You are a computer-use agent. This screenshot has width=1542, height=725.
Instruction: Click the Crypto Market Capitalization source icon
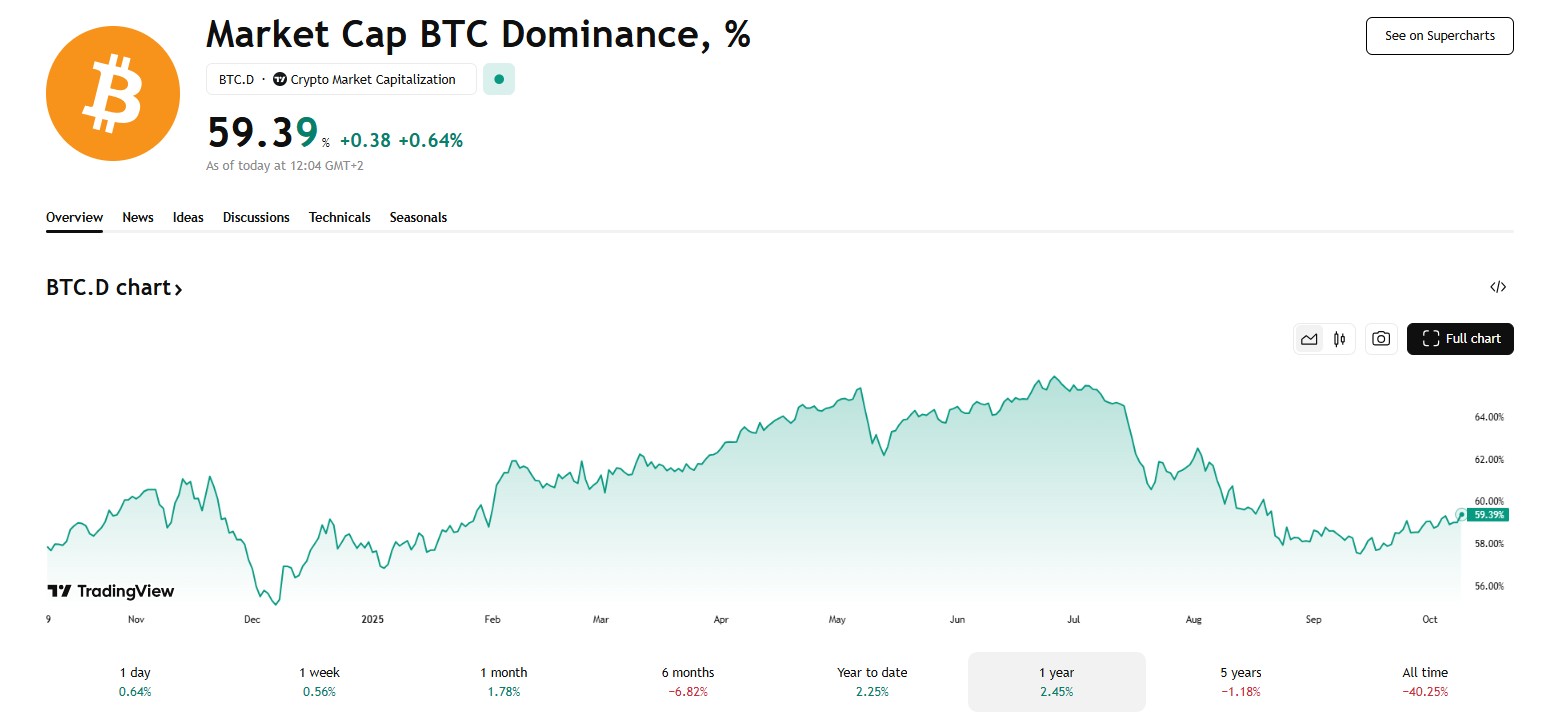pos(280,80)
